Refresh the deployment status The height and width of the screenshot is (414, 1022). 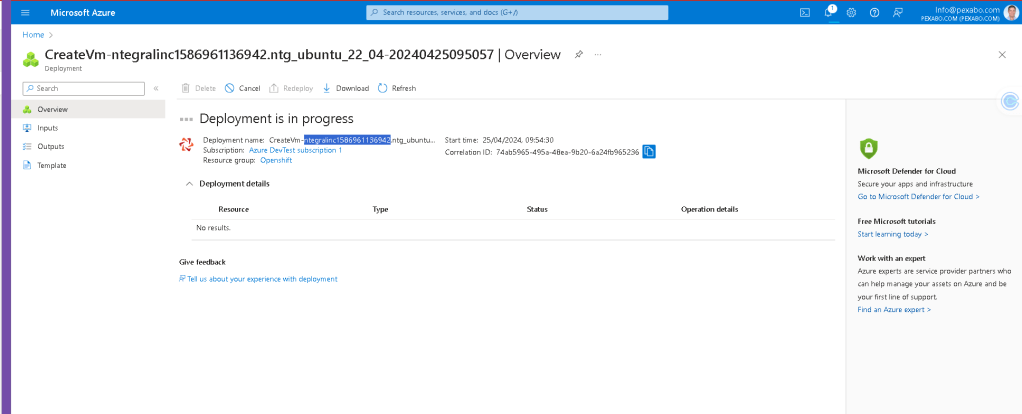(x=396, y=88)
